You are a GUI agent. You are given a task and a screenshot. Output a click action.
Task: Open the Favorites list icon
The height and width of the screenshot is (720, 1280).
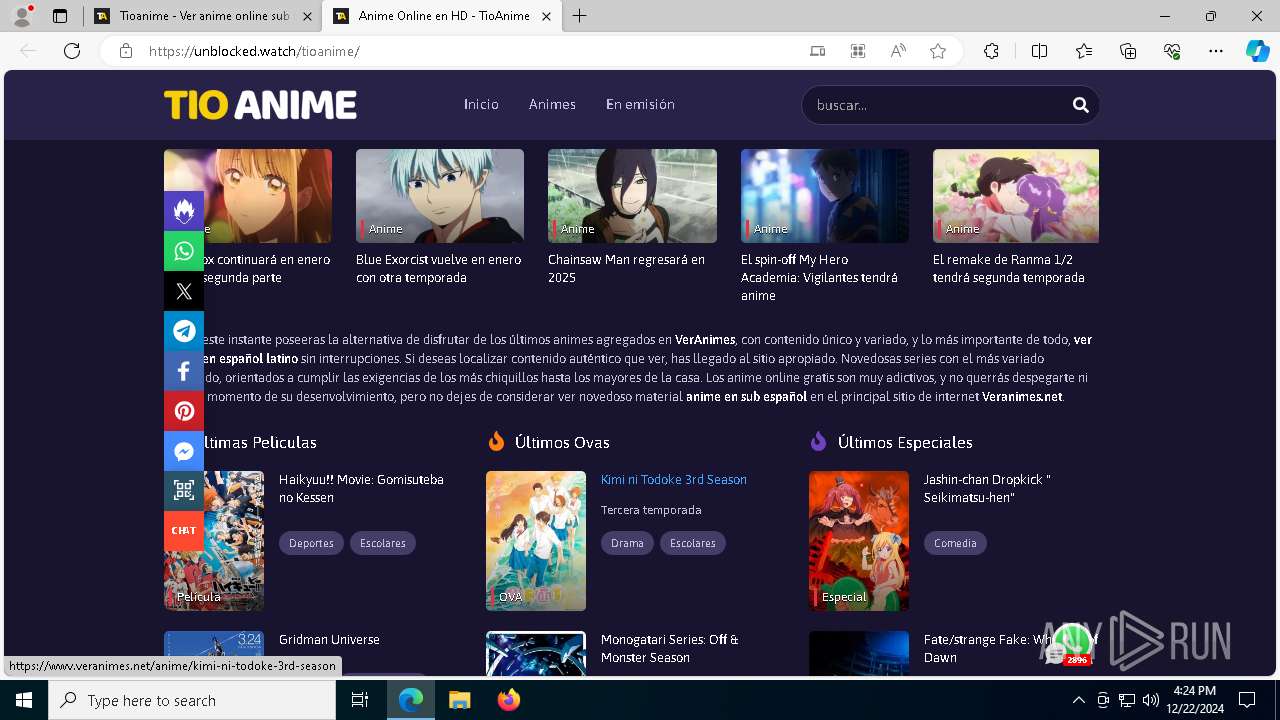[x=1084, y=51]
